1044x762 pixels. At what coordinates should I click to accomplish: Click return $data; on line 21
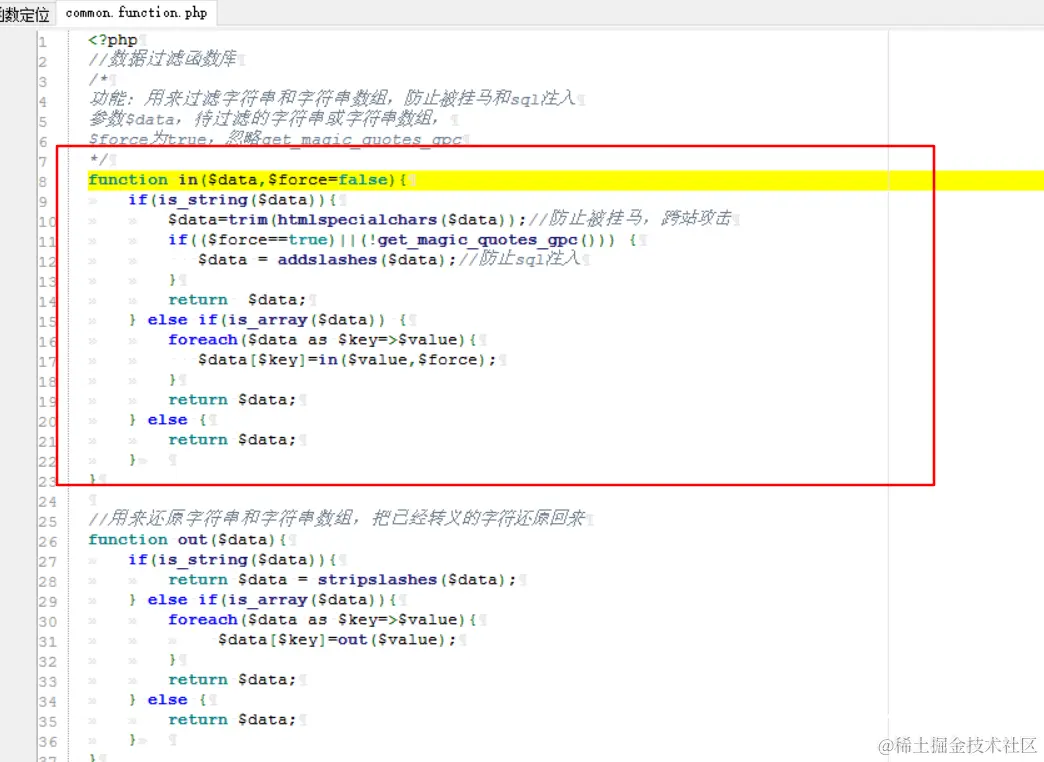pos(232,440)
